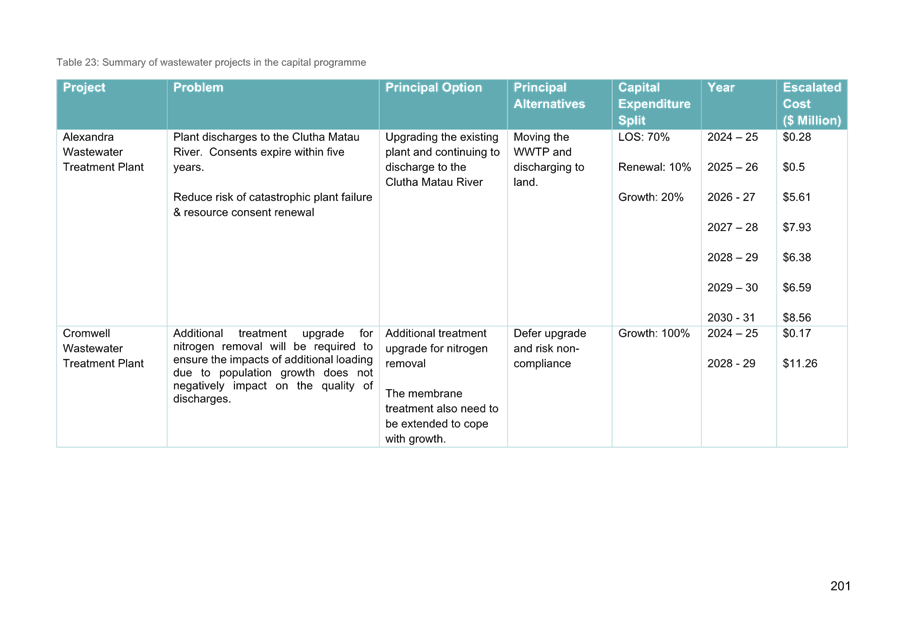907x626 pixels.
Task: Select the 'Principal Alternatives' header cell
Action: click(x=549, y=96)
